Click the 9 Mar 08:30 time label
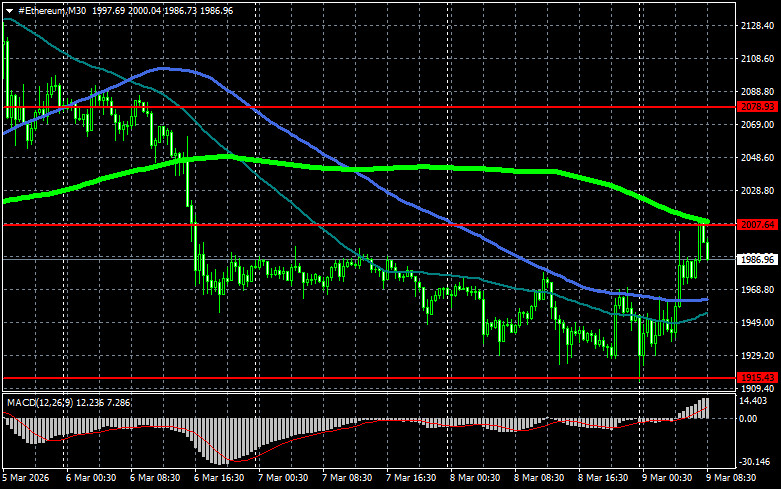This screenshot has height=489, width=781. click(731, 478)
